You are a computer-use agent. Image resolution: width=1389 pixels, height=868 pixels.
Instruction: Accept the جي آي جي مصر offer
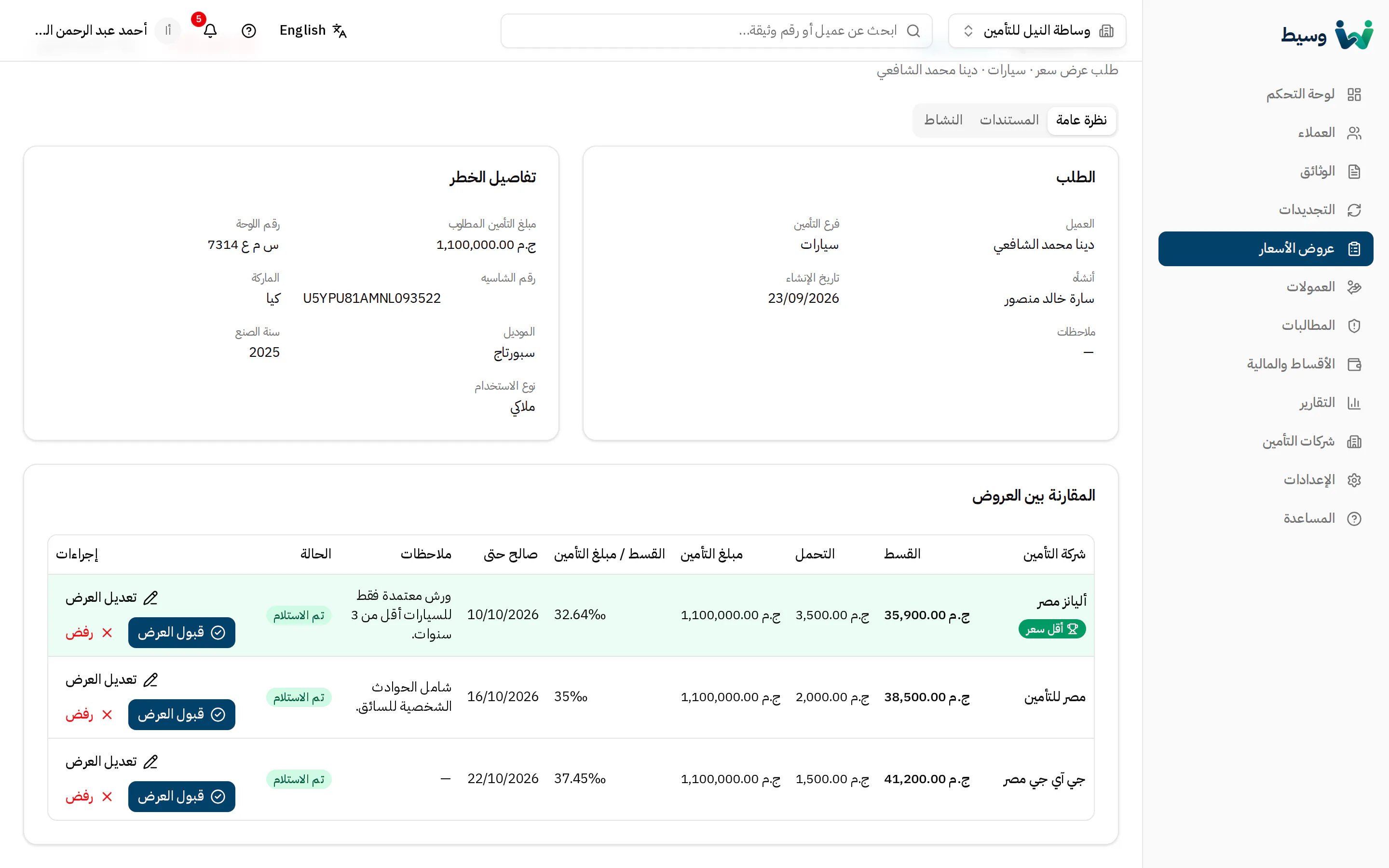pyautogui.click(x=181, y=797)
